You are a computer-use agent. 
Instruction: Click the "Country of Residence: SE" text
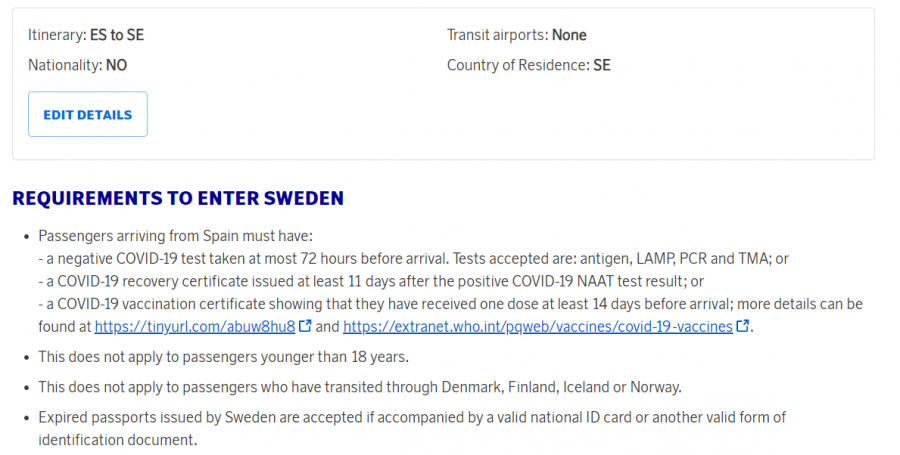(528, 66)
